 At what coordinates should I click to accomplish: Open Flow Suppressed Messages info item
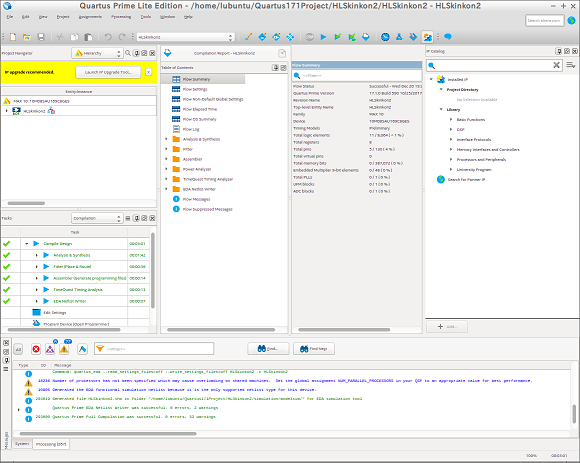pyautogui.click(x=203, y=209)
